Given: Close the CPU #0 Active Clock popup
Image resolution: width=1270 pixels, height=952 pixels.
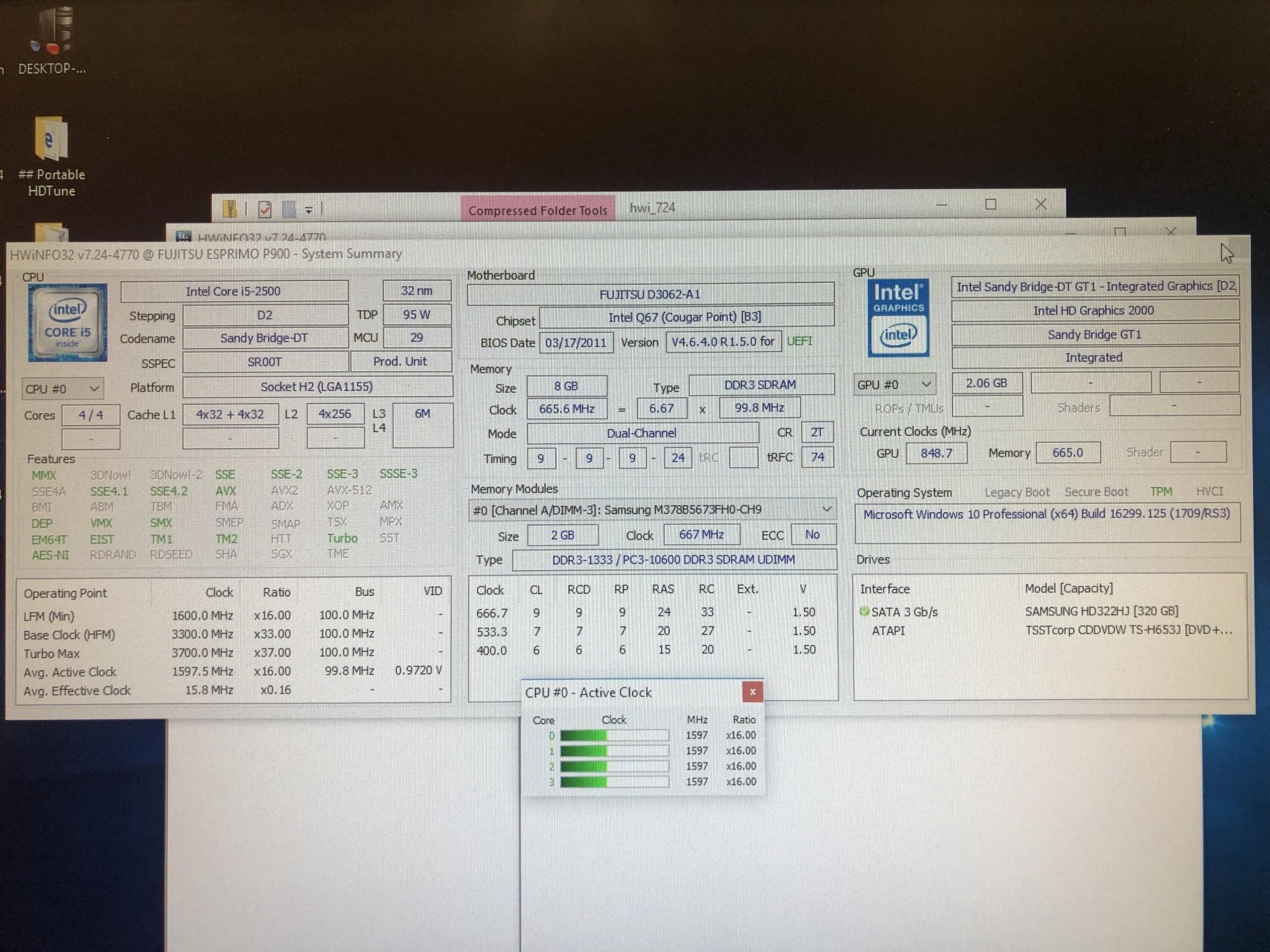Looking at the screenshot, I should (752, 692).
